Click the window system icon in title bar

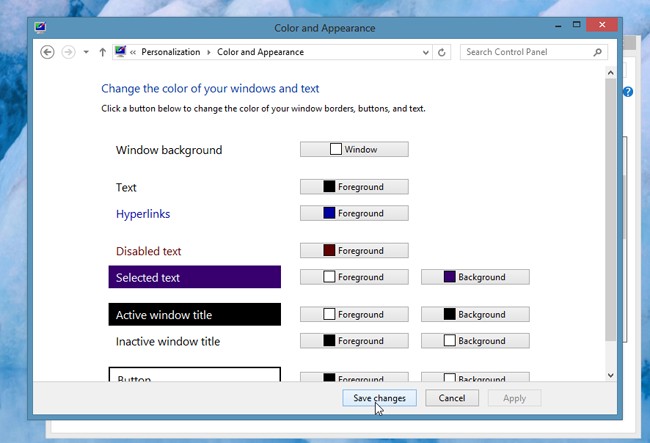40,27
